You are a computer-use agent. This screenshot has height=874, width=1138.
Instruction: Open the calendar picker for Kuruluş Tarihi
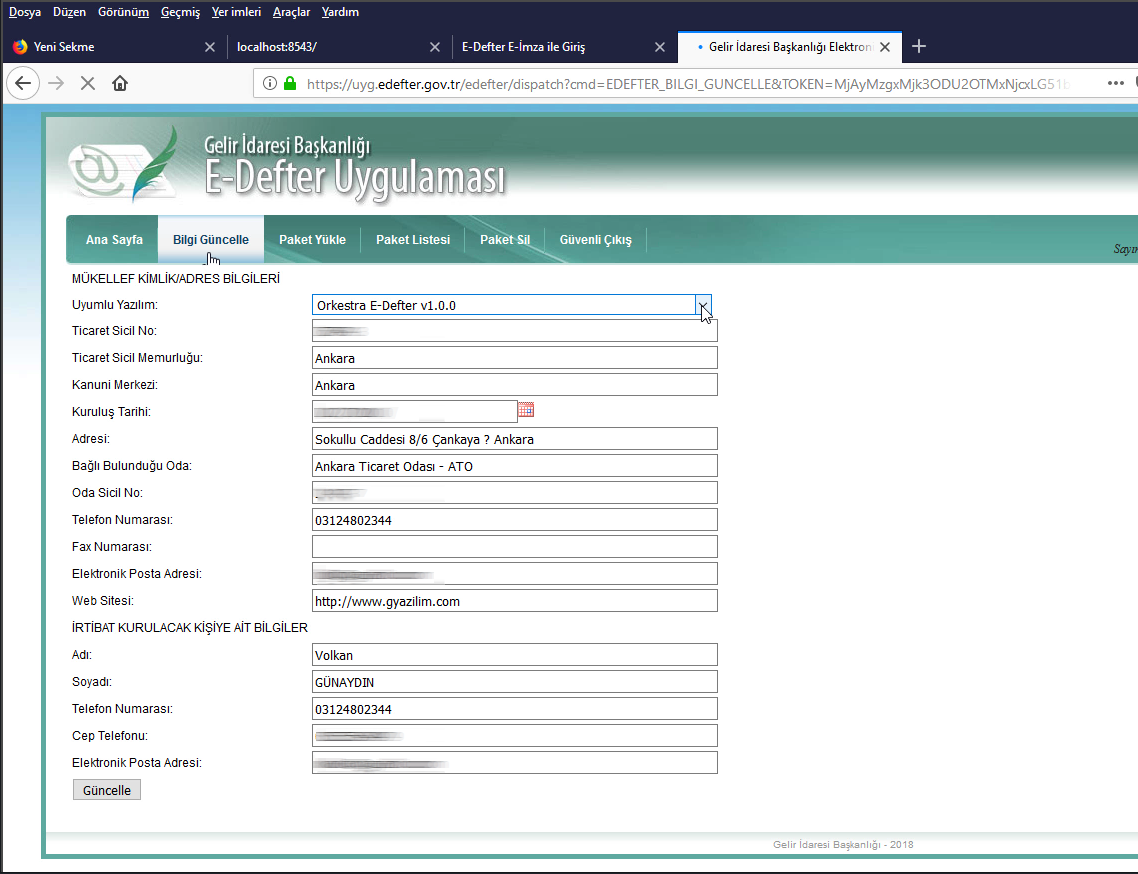click(527, 410)
